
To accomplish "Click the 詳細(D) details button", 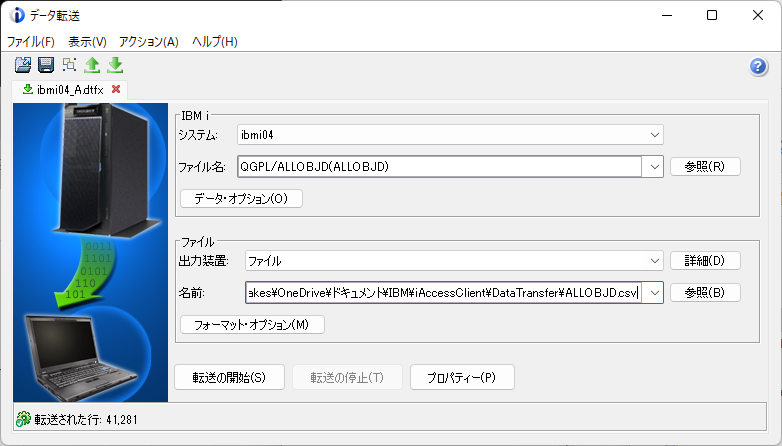I will (x=705, y=260).
